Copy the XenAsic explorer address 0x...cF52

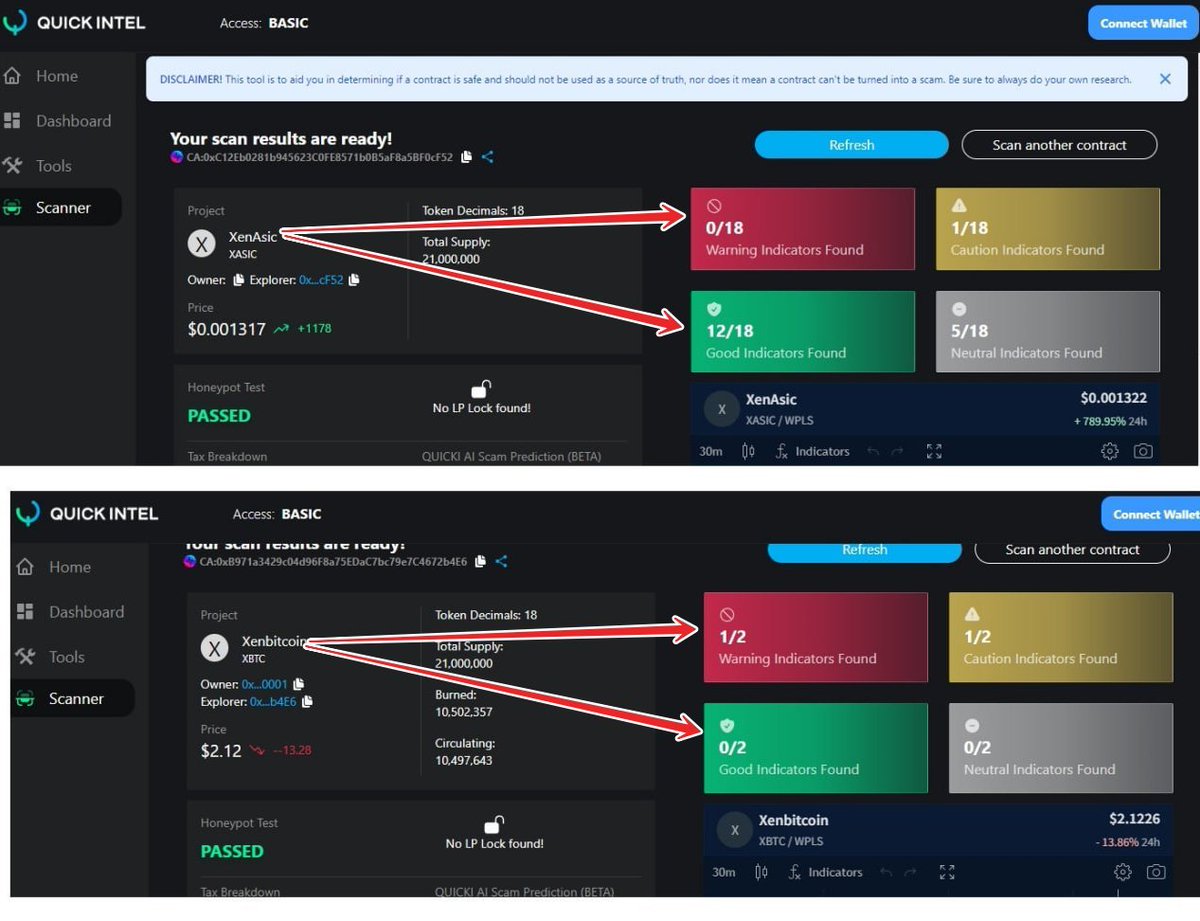point(354,280)
